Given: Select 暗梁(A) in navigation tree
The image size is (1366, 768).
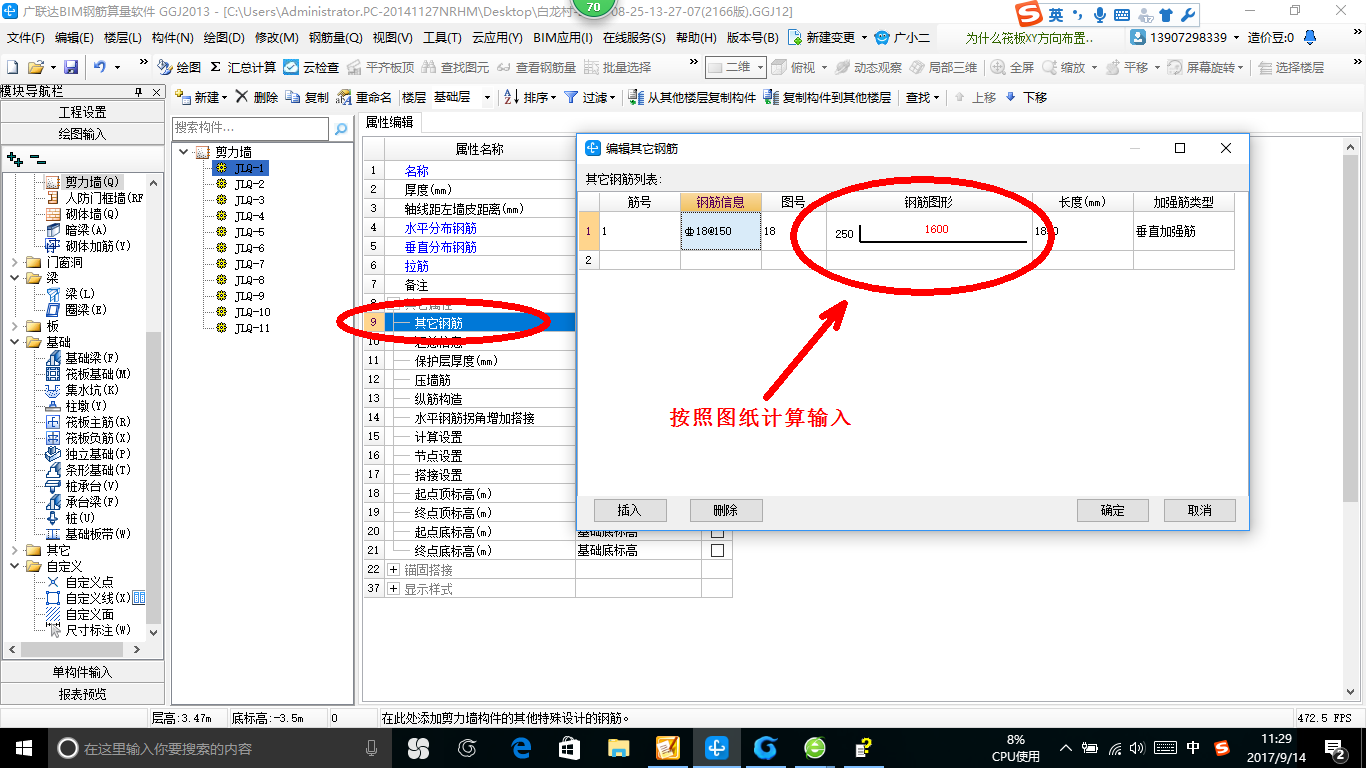Looking at the screenshot, I should coord(85,230).
